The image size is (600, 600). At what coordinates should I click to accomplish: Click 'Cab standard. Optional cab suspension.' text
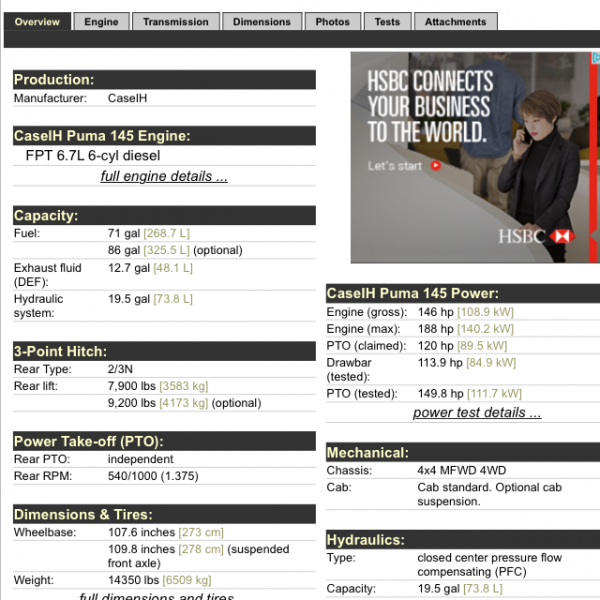click(x=489, y=494)
